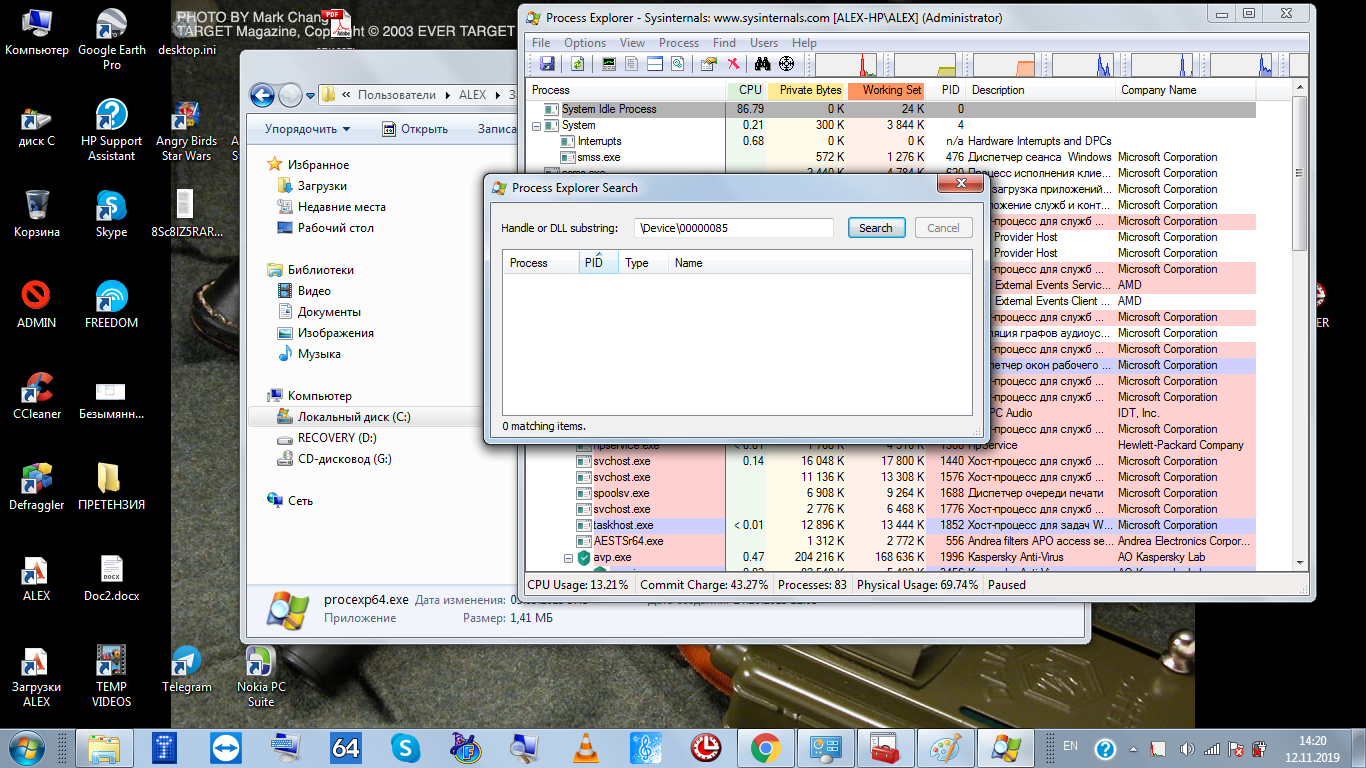The height and width of the screenshot is (768, 1366).
Task: Click VLC cone icon in taskbar
Action: [585, 747]
